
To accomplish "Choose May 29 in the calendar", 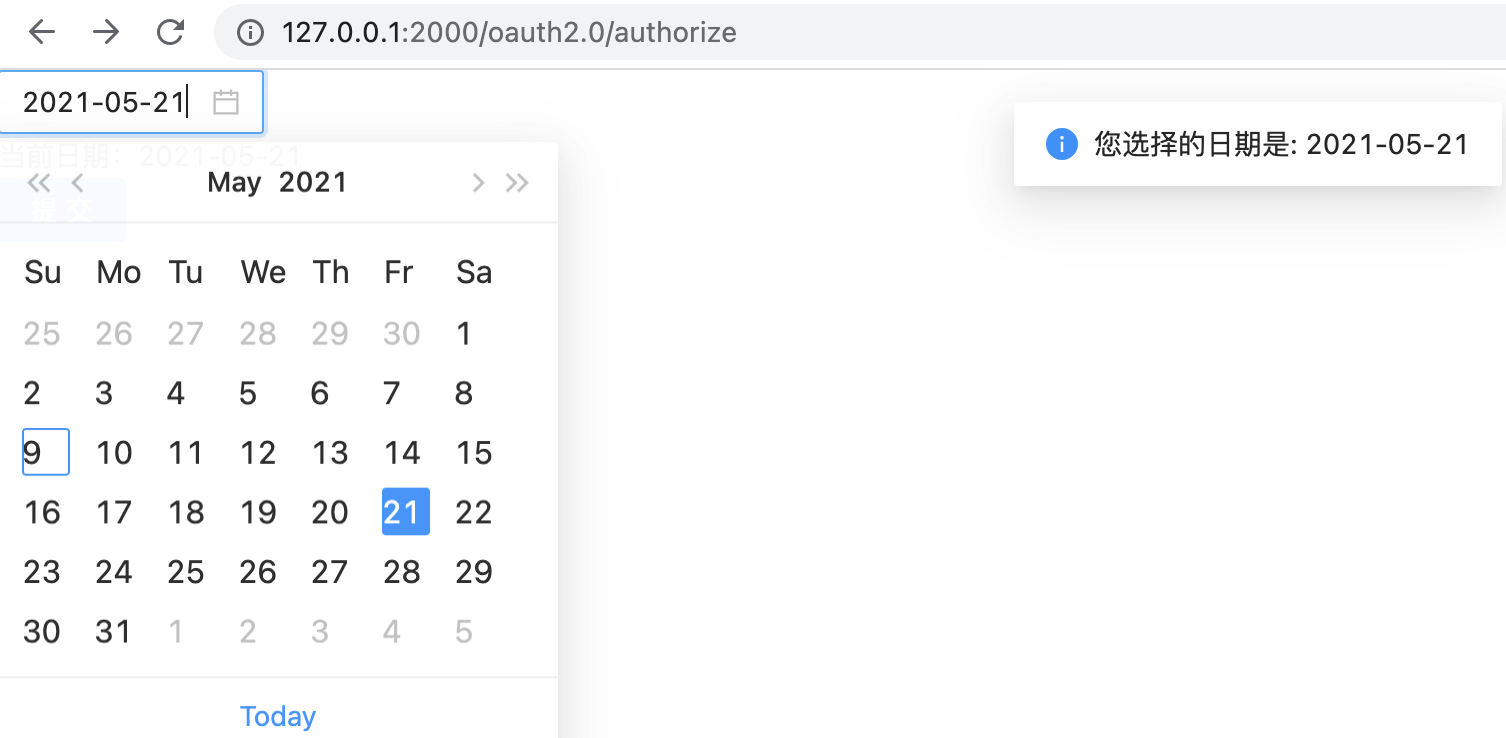I will pos(474,572).
